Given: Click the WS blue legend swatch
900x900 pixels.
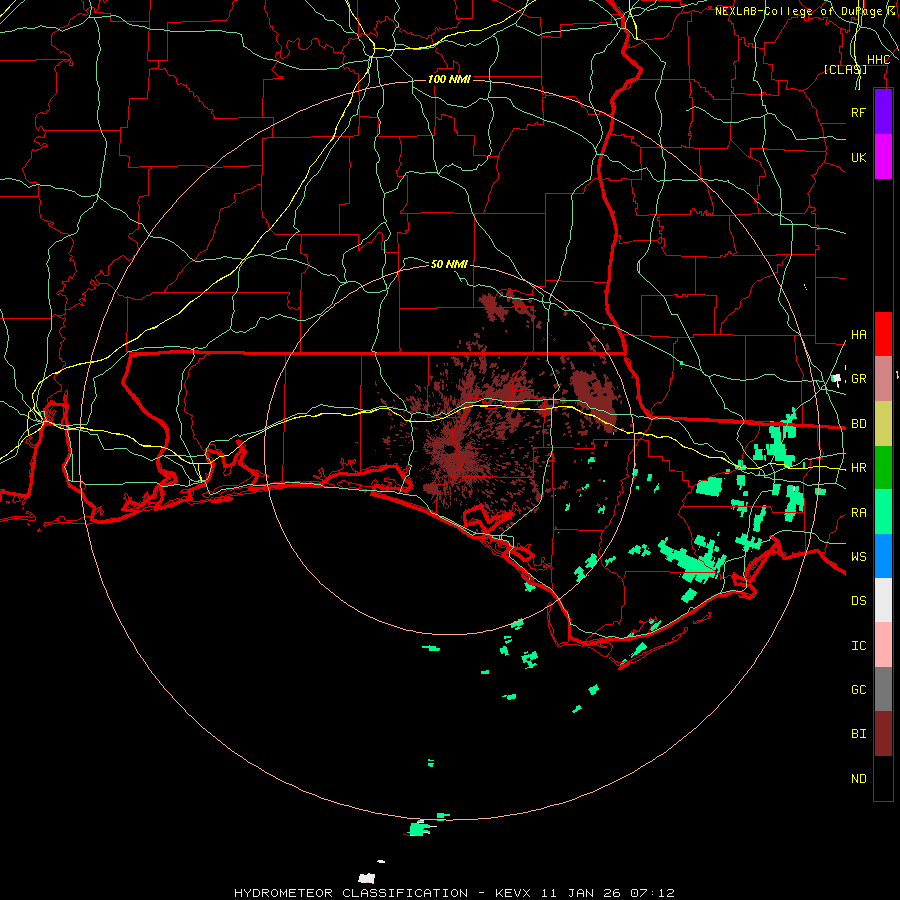Looking at the screenshot, I should 883,556.
